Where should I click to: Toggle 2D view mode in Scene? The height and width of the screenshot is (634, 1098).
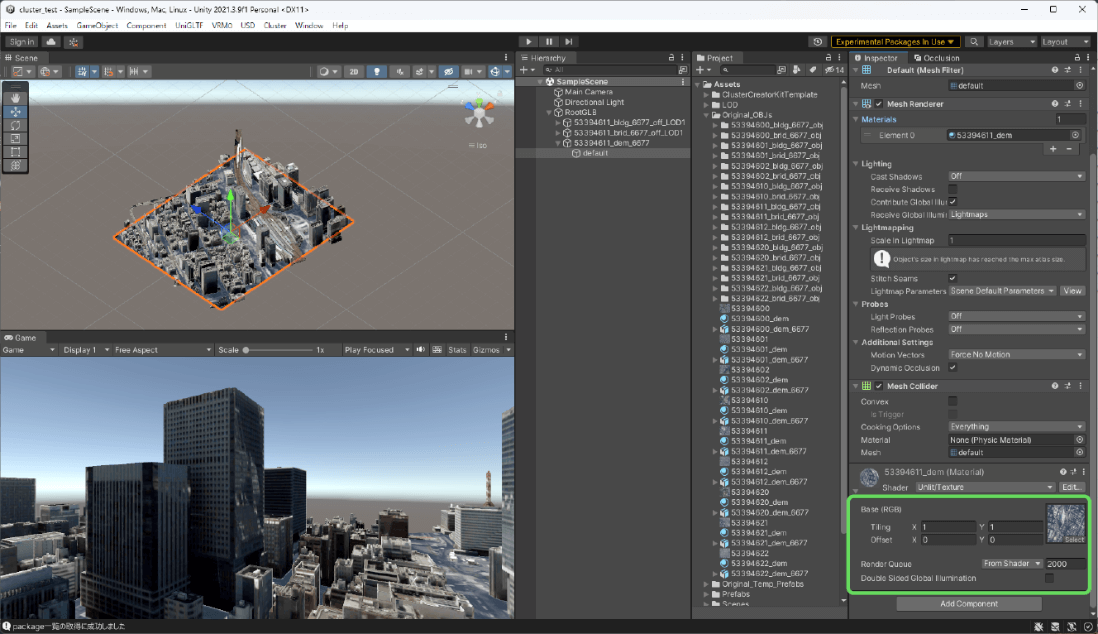tap(353, 72)
